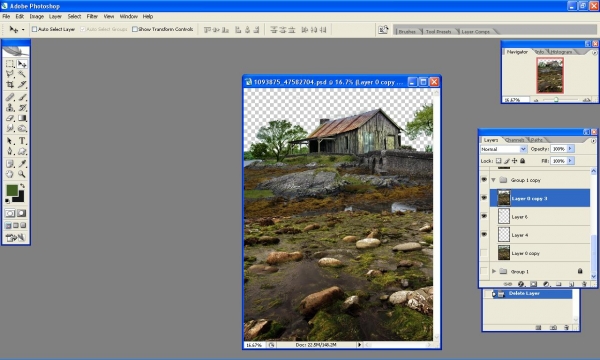
Task: Expand the Group 1 folder
Action: pos(494,271)
